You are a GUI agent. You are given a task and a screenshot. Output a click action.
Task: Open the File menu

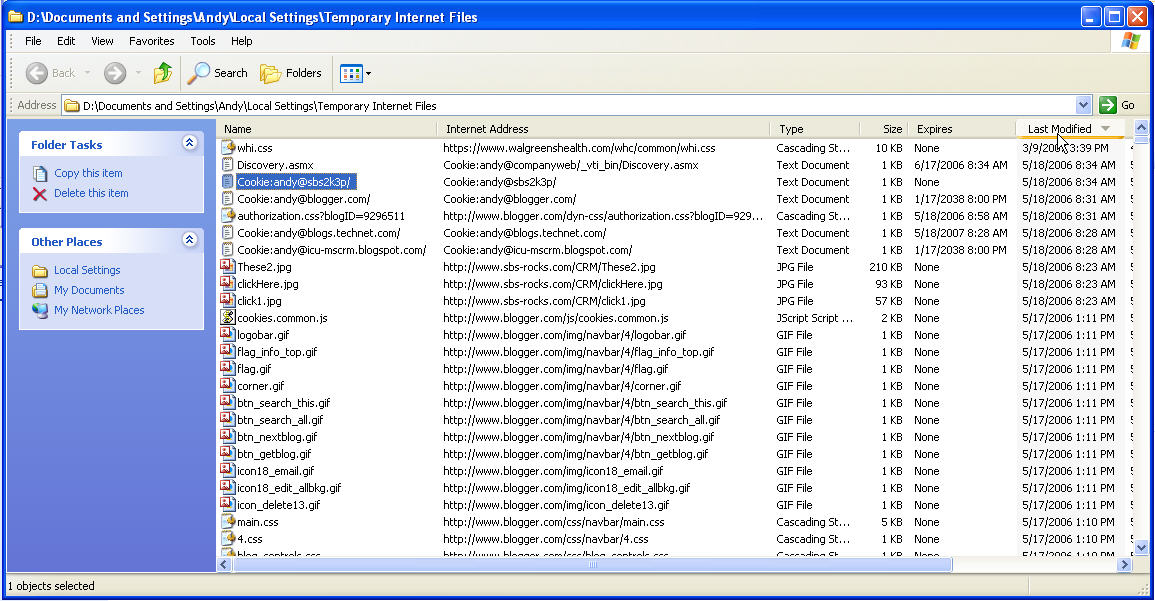coord(33,41)
